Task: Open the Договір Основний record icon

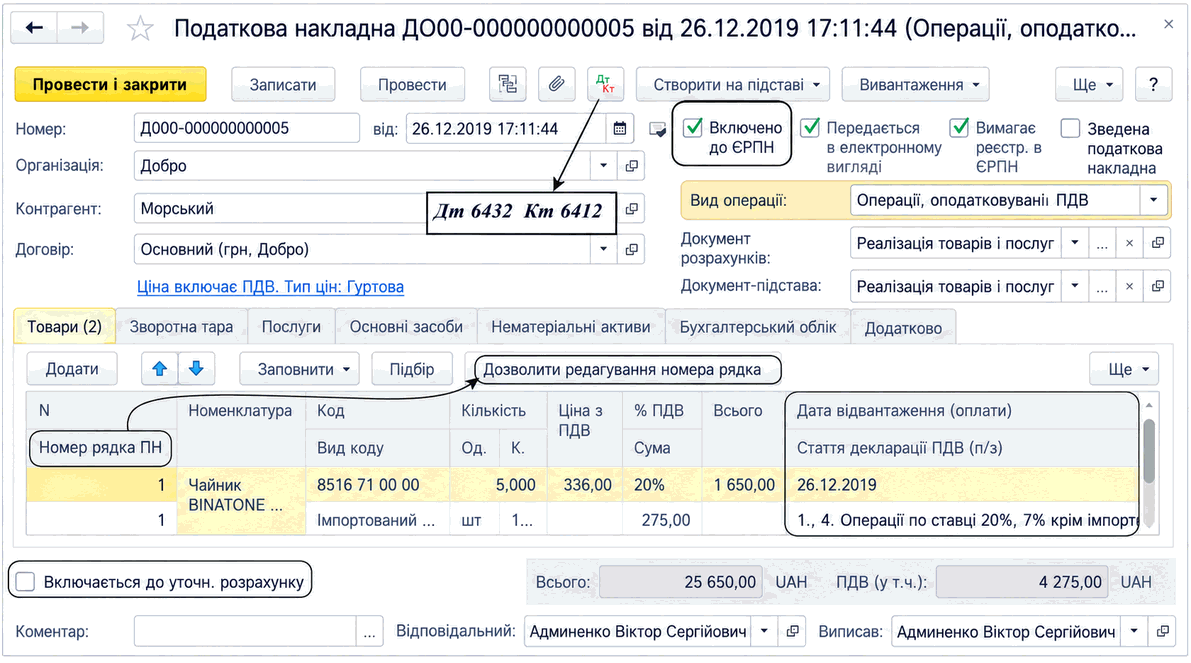Action: point(631,249)
